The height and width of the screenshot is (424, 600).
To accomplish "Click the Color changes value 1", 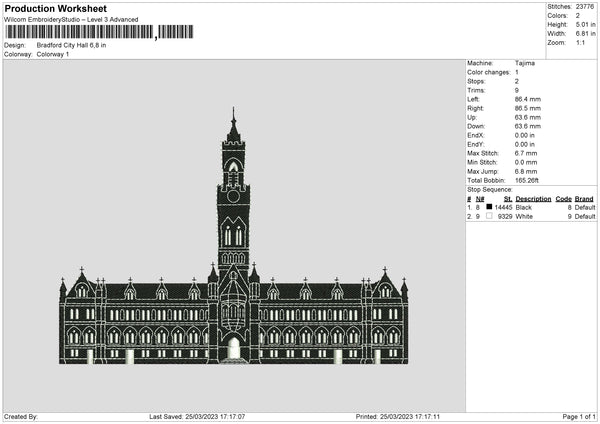I will [x=517, y=72].
